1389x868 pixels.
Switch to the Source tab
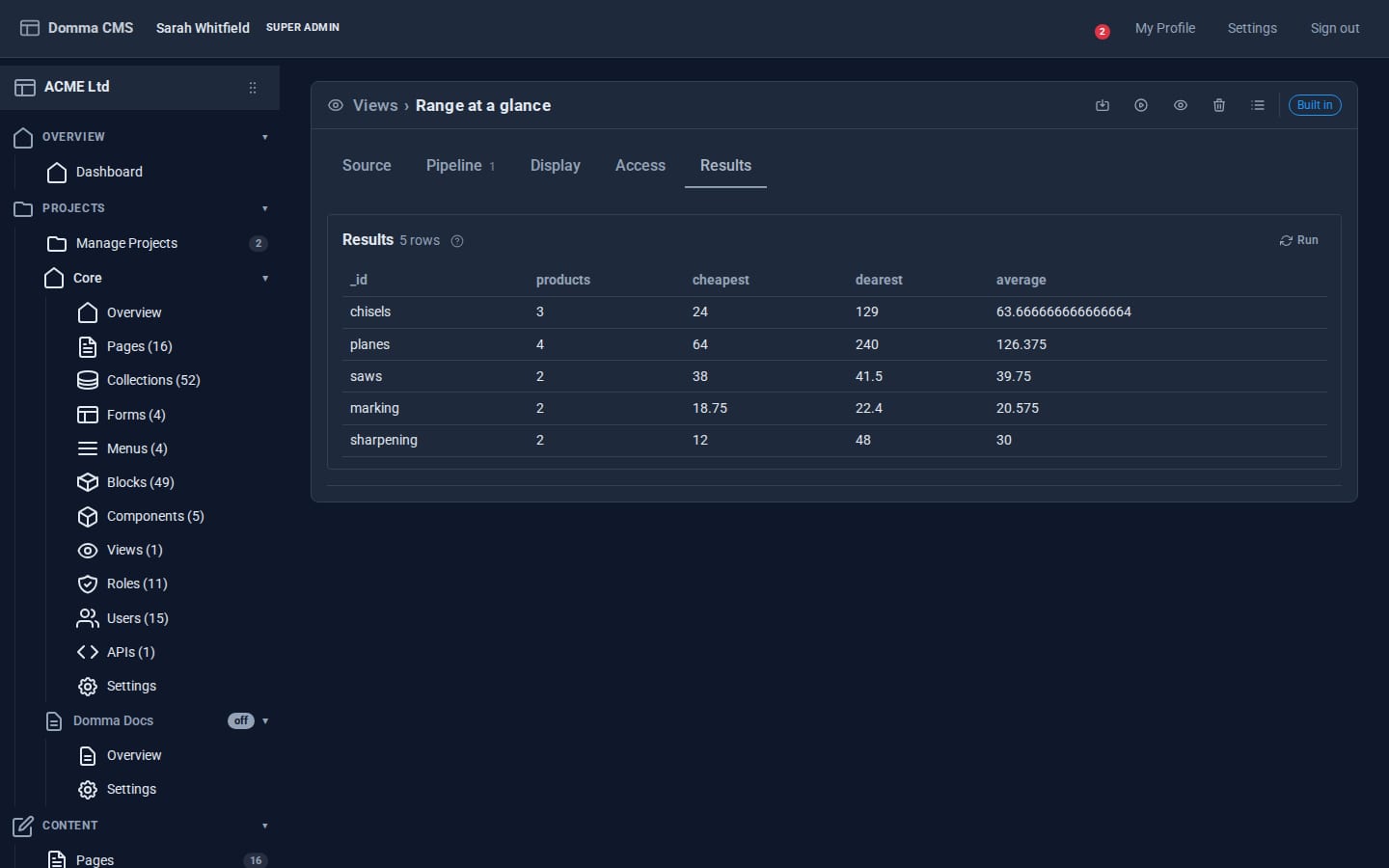[x=367, y=166]
